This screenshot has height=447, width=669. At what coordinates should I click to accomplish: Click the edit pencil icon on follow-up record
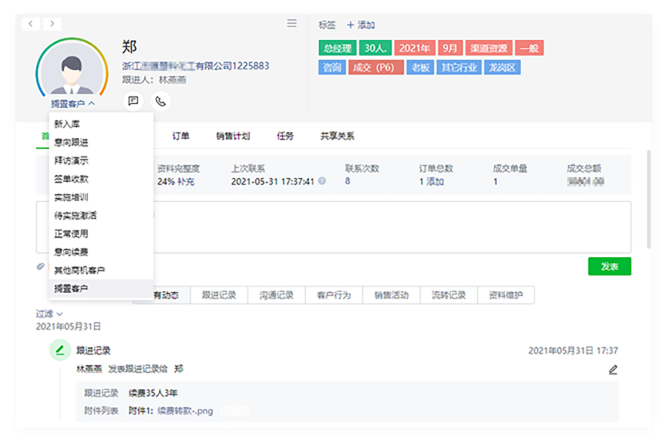(x=613, y=369)
